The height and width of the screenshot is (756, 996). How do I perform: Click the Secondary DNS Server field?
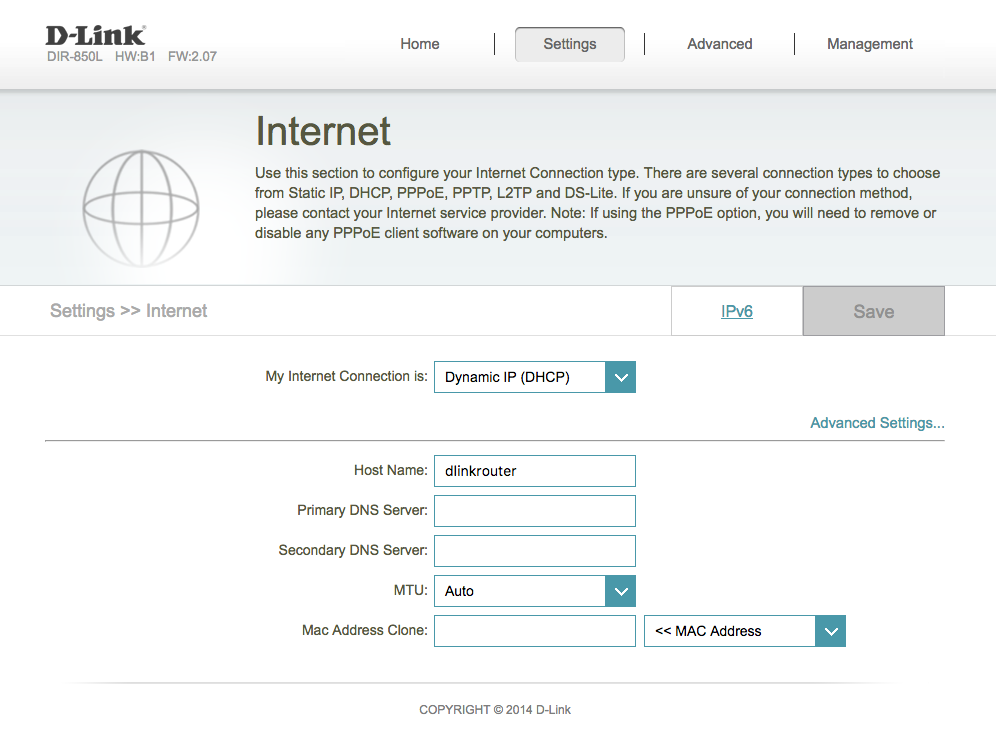click(535, 551)
